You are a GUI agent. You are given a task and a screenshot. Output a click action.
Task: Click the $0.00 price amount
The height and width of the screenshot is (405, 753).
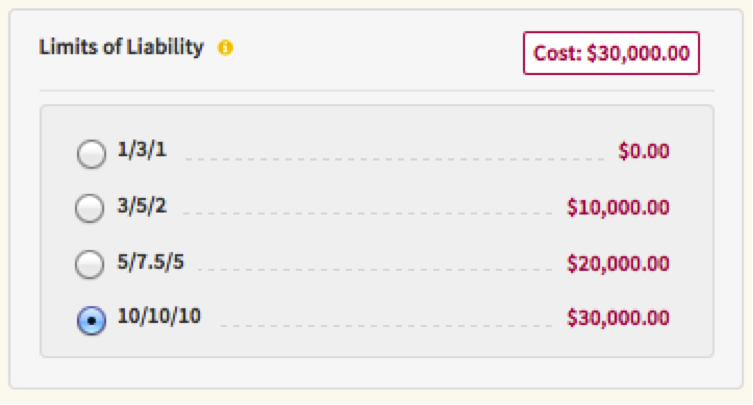pos(644,152)
